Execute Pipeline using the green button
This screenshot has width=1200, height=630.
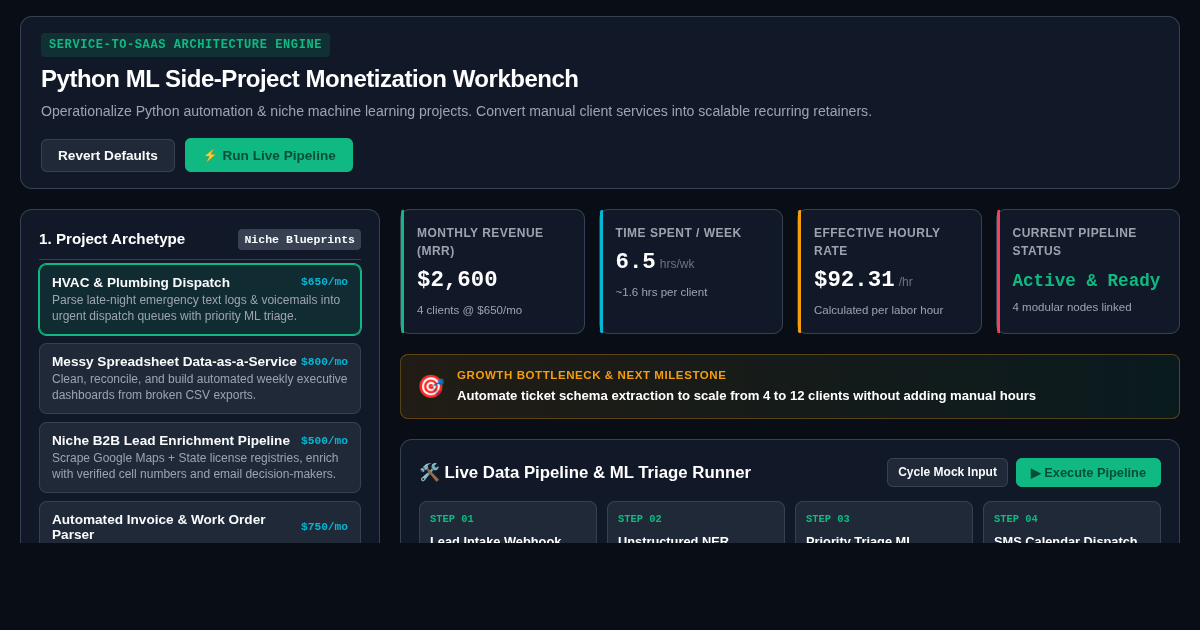[x=1088, y=472]
